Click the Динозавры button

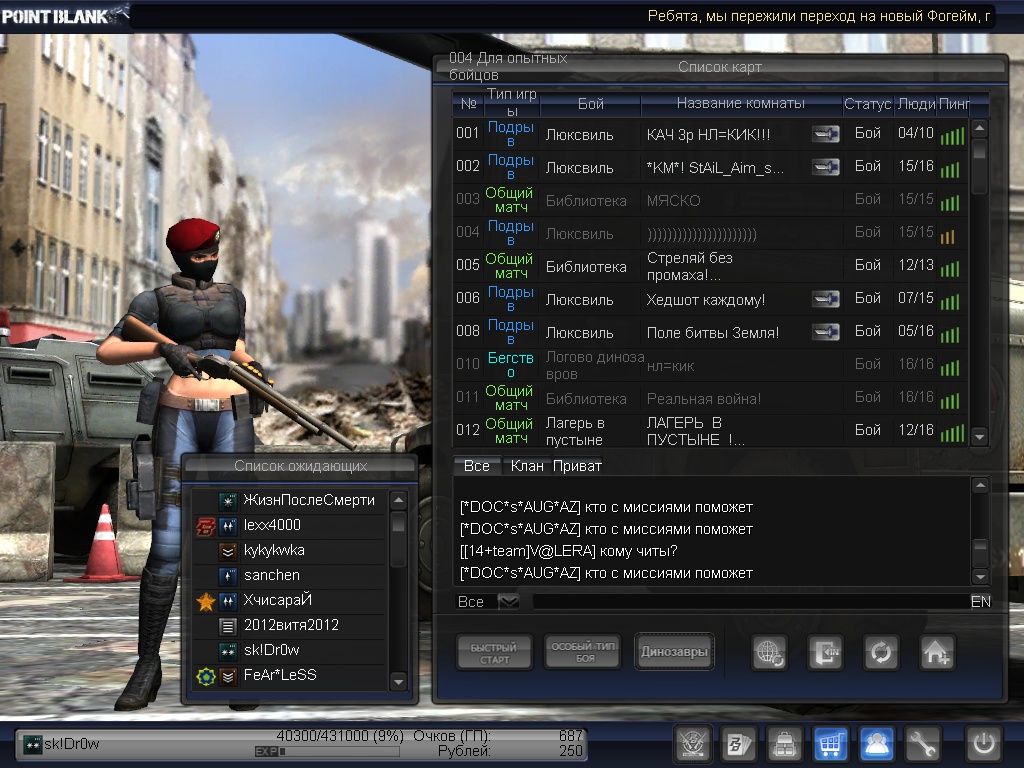click(x=674, y=651)
